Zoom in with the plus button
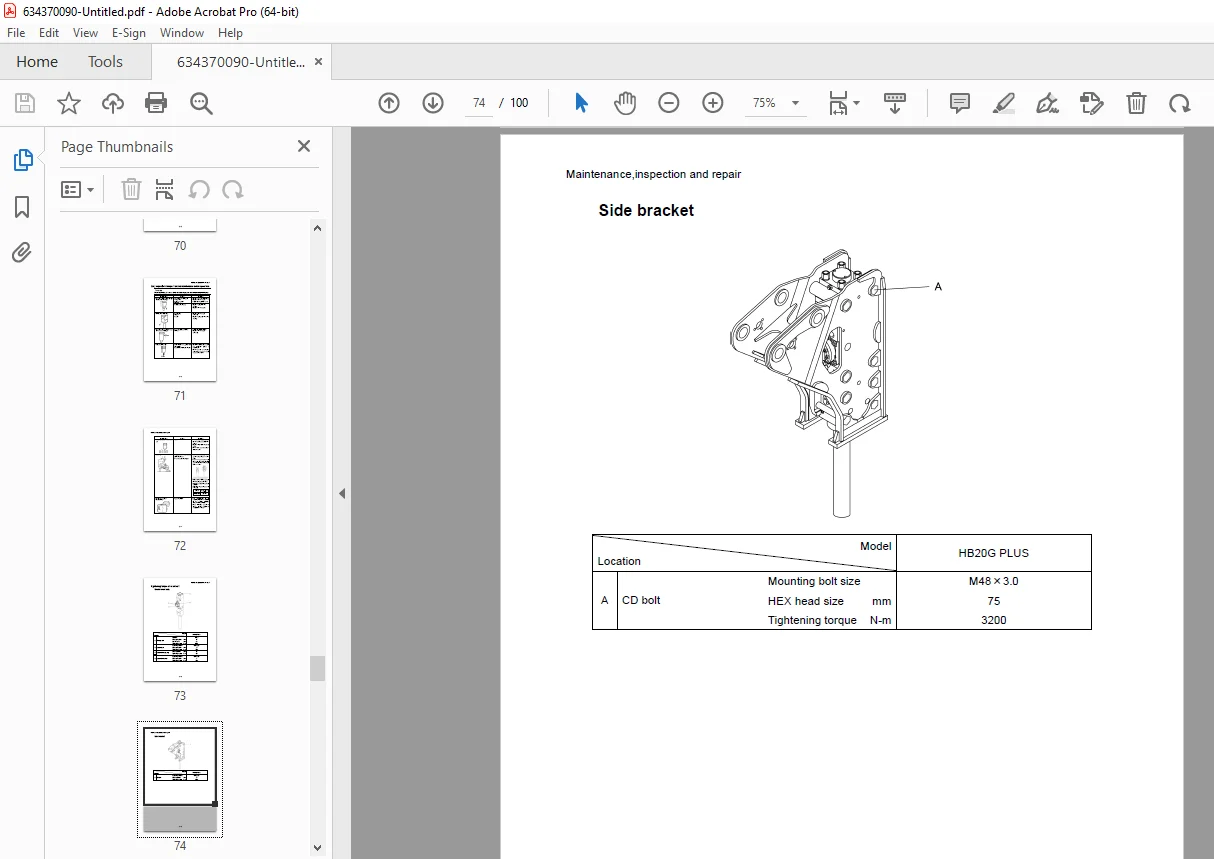Viewport: 1214px width, 859px height. [x=713, y=103]
